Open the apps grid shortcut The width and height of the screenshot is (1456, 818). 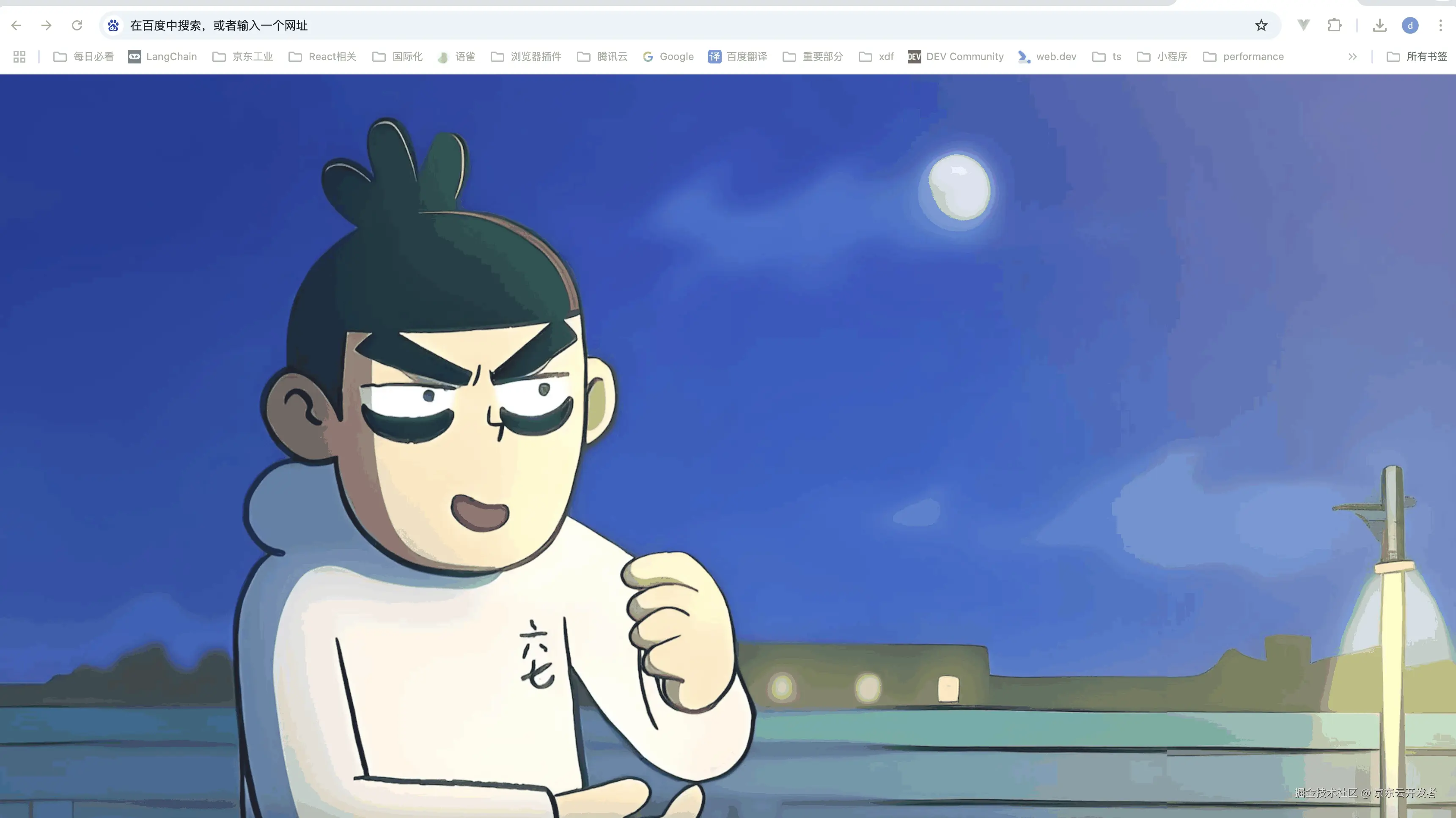pos(19,57)
